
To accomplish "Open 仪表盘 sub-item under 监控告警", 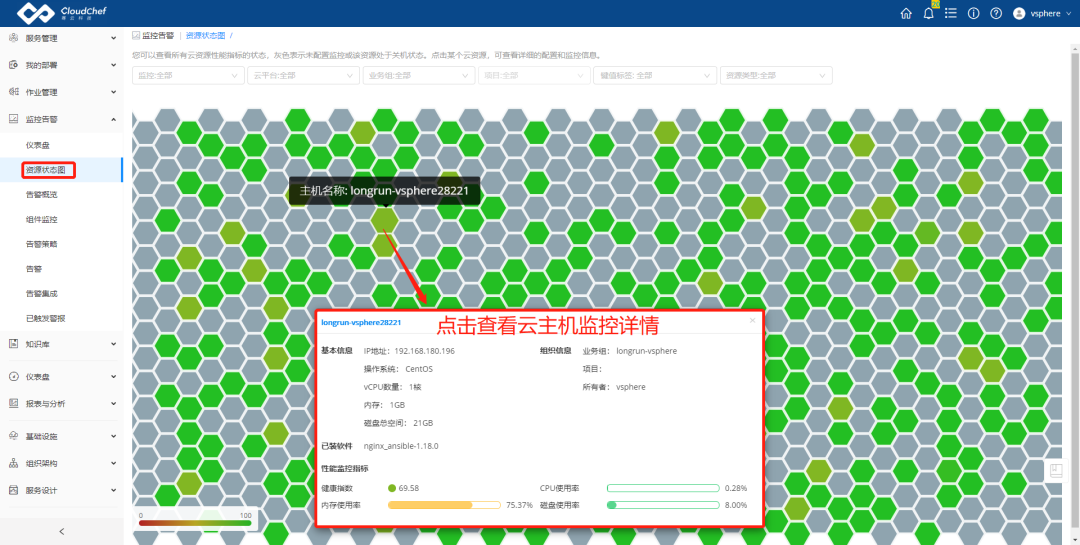I will (x=38, y=145).
